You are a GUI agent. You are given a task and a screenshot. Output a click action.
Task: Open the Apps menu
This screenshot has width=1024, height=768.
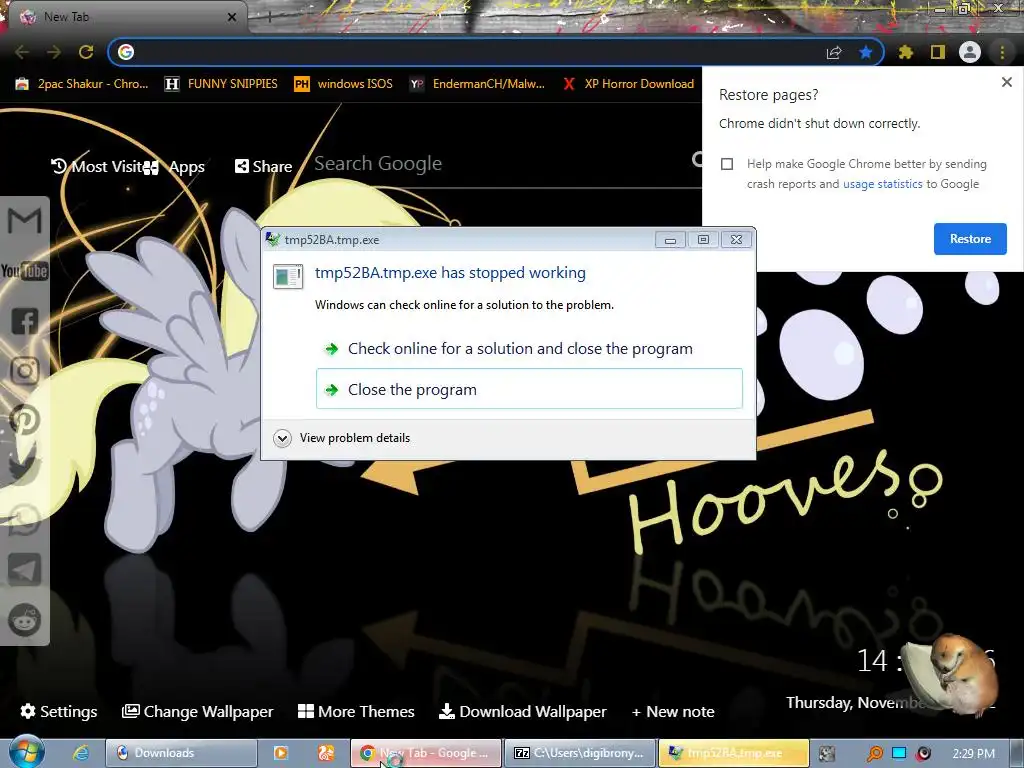pos(174,167)
